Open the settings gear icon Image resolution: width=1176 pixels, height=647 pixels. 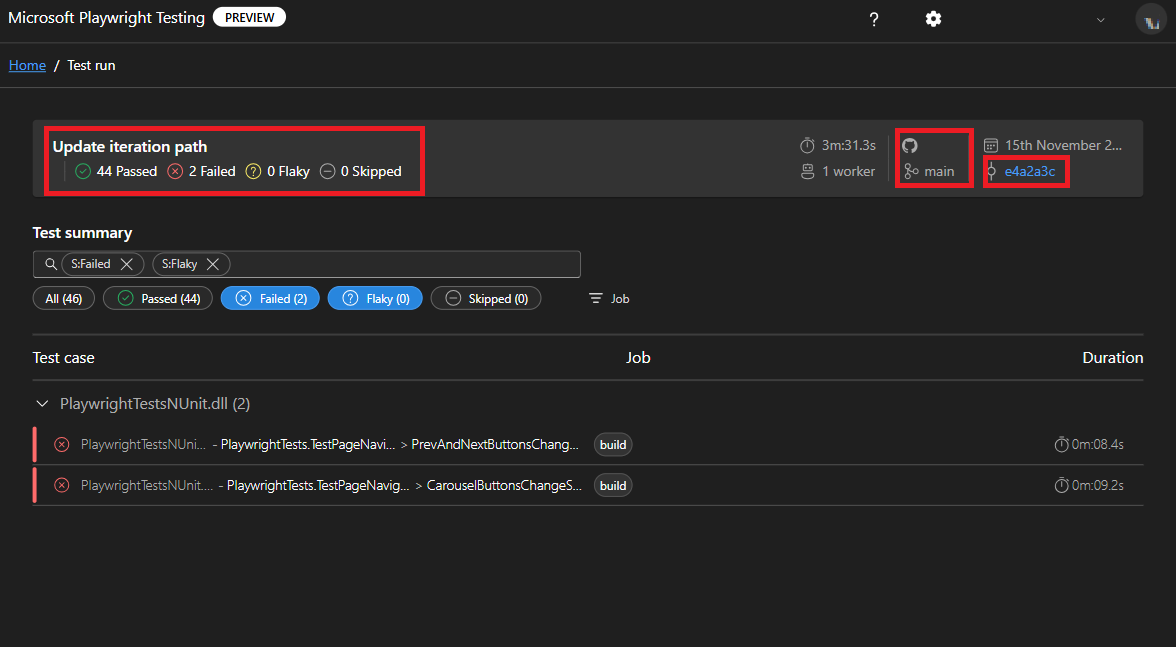pyautogui.click(x=933, y=19)
